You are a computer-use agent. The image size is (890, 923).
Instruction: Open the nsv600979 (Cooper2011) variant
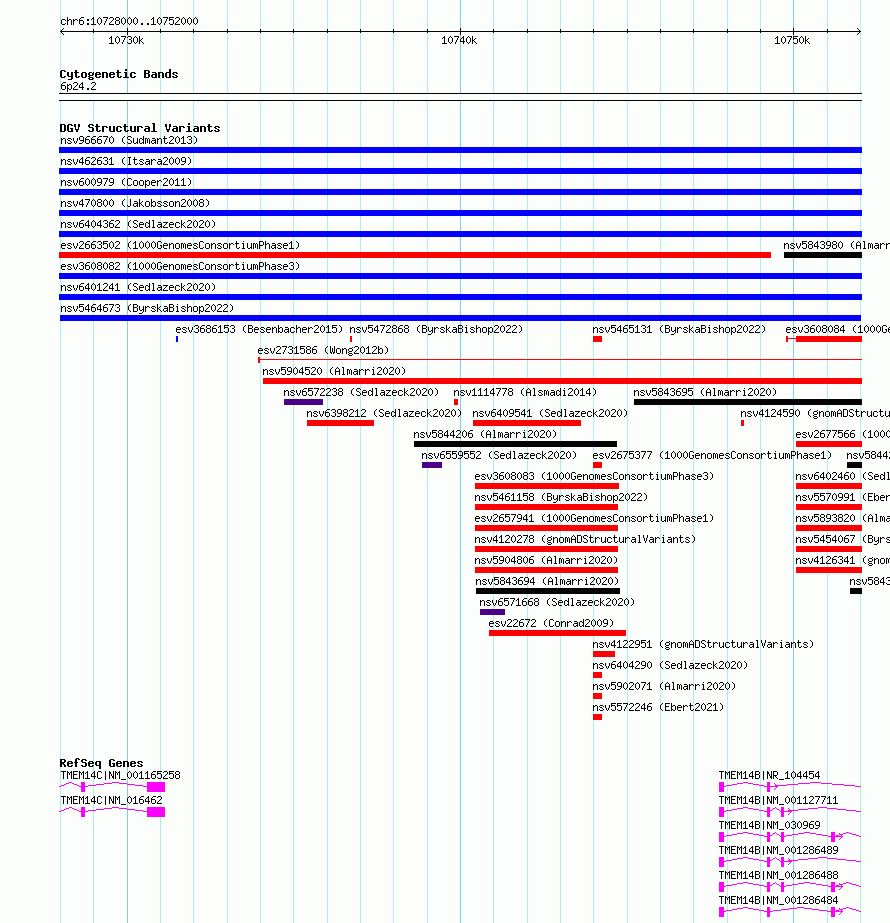(126, 182)
